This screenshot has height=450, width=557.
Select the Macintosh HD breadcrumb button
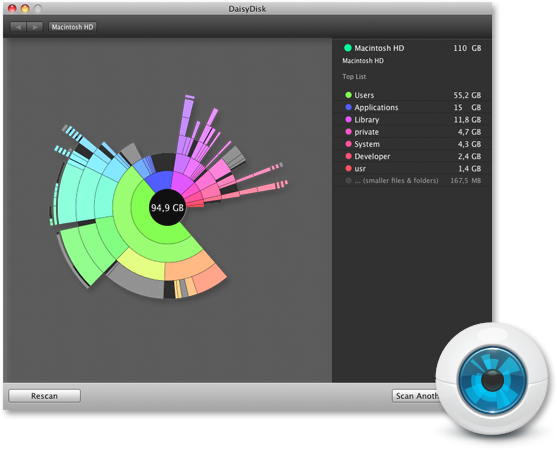pos(72,27)
